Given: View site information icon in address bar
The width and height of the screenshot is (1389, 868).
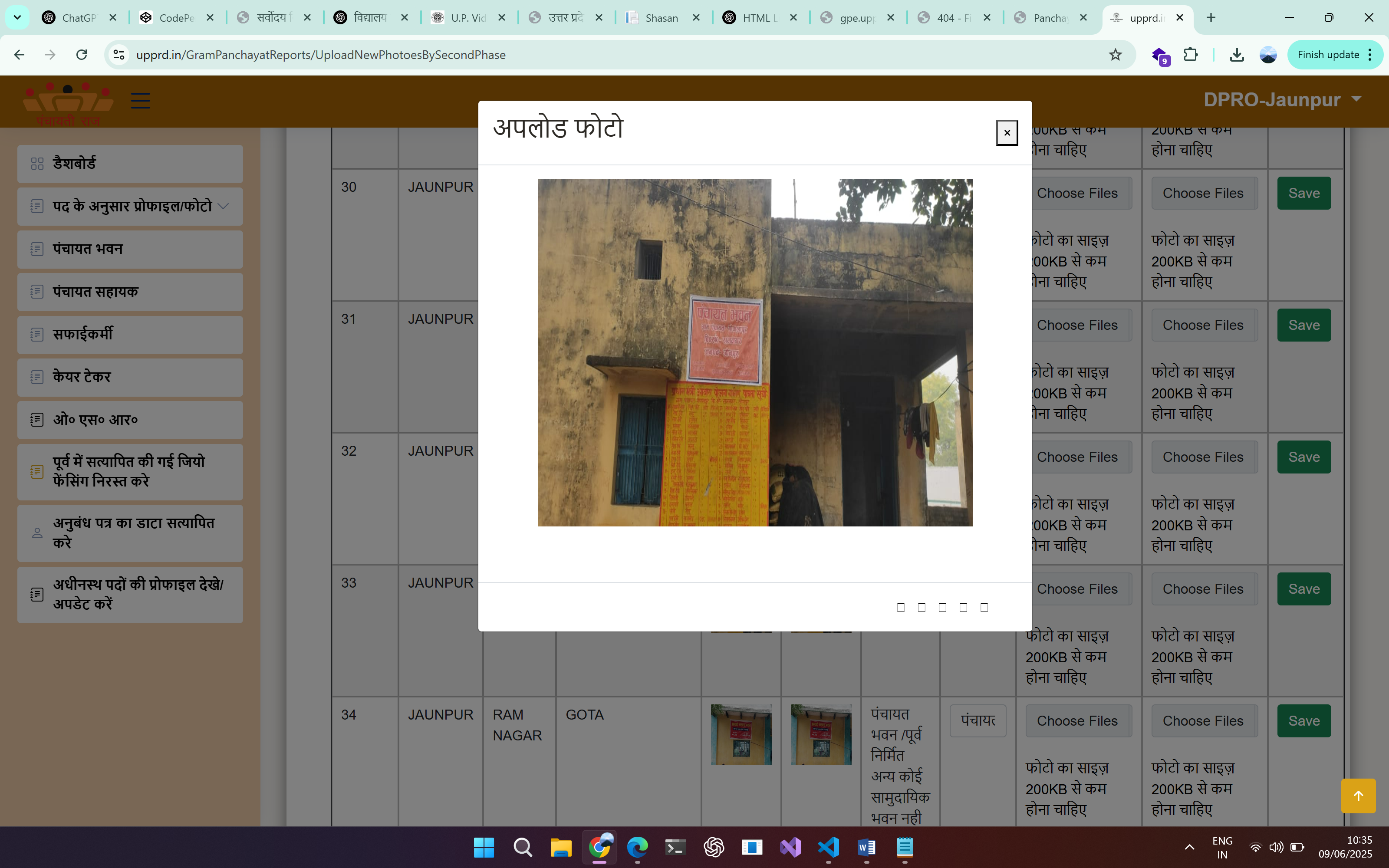Looking at the screenshot, I should pos(119,55).
